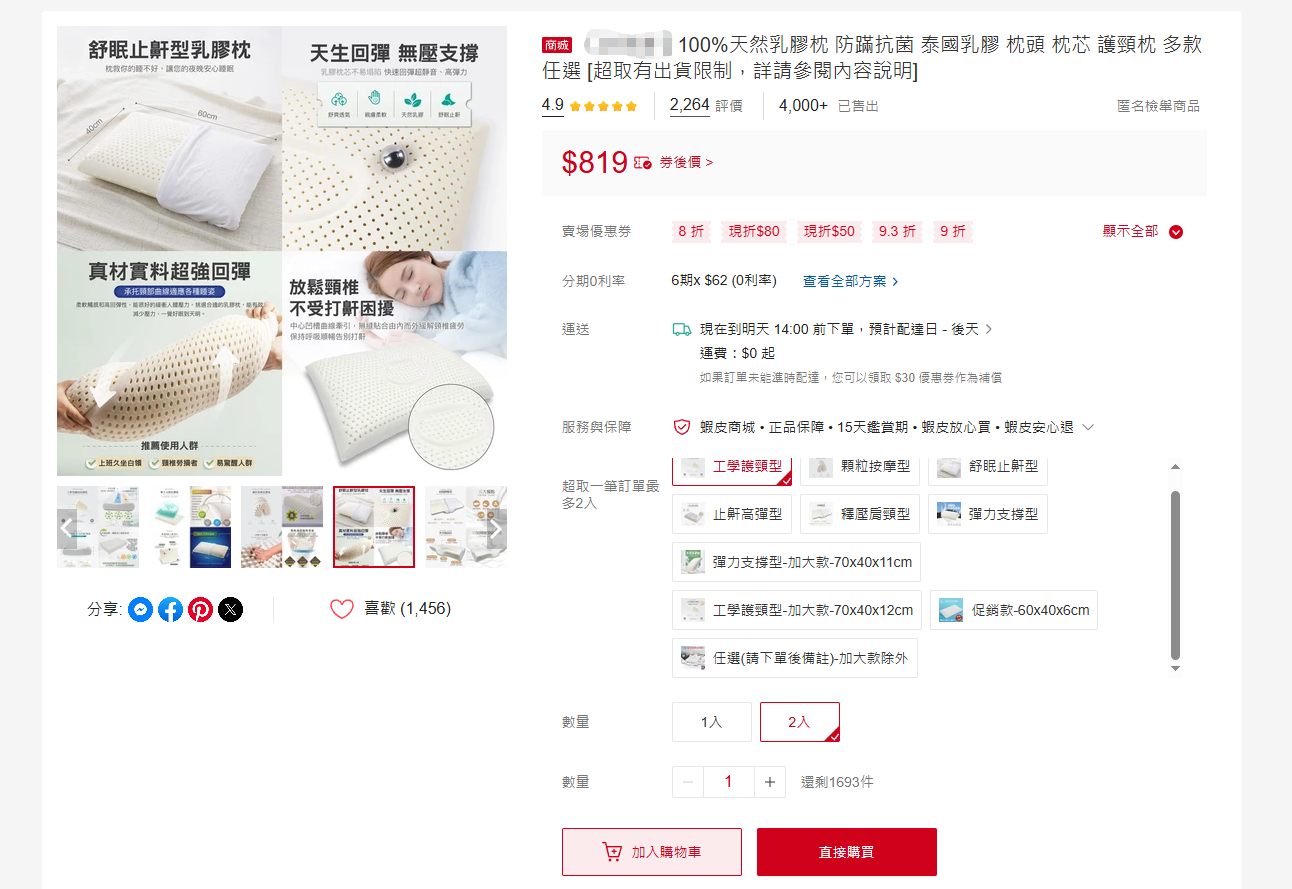Share product via Messenger icon
1292x889 pixels.
[141, 609]
